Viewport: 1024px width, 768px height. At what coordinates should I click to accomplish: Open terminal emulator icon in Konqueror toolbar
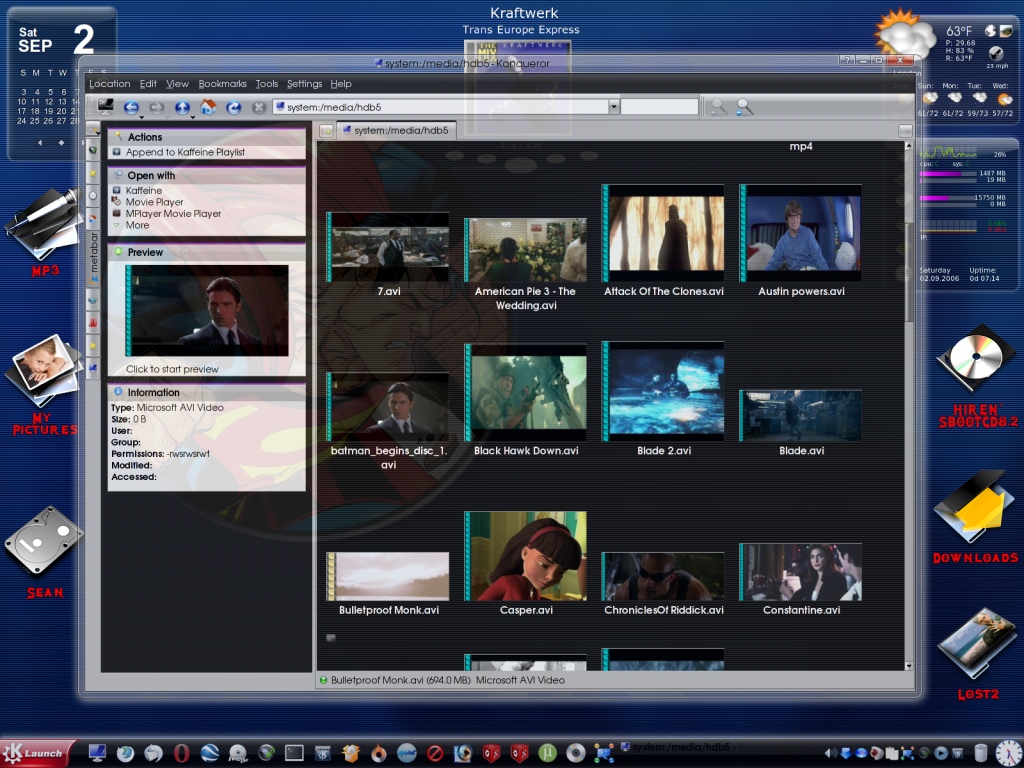tap(104, 106)
